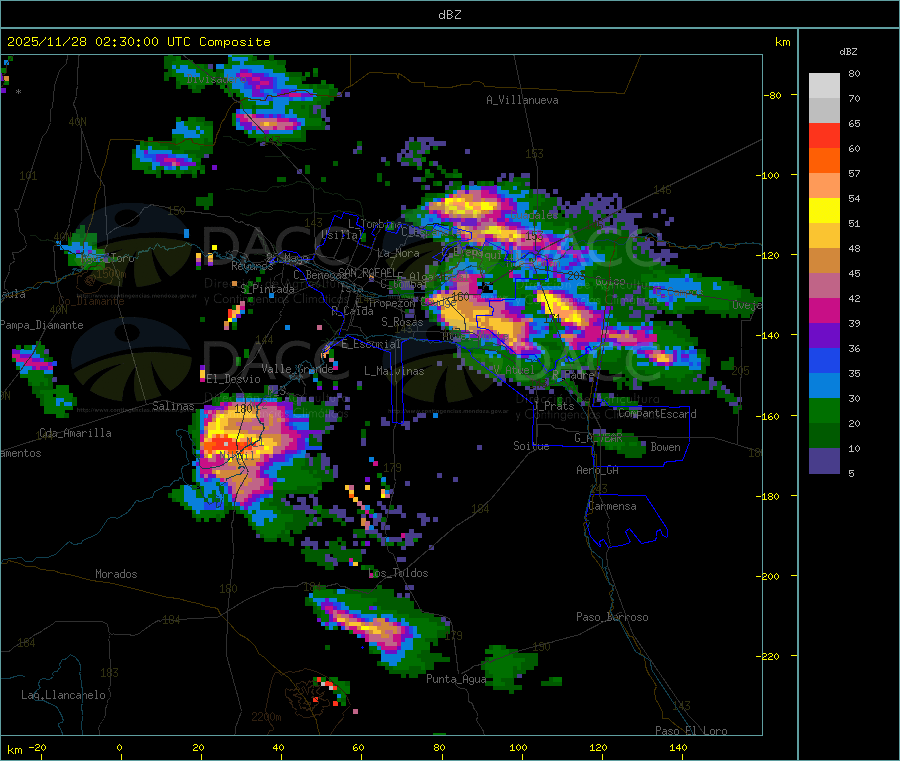Click the 'Paso_Barroso' map label

pos(612,617)
